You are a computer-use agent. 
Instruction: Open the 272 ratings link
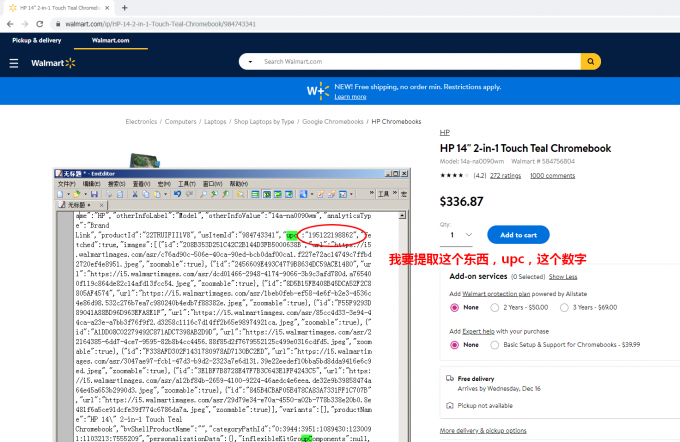click(505, 176)
